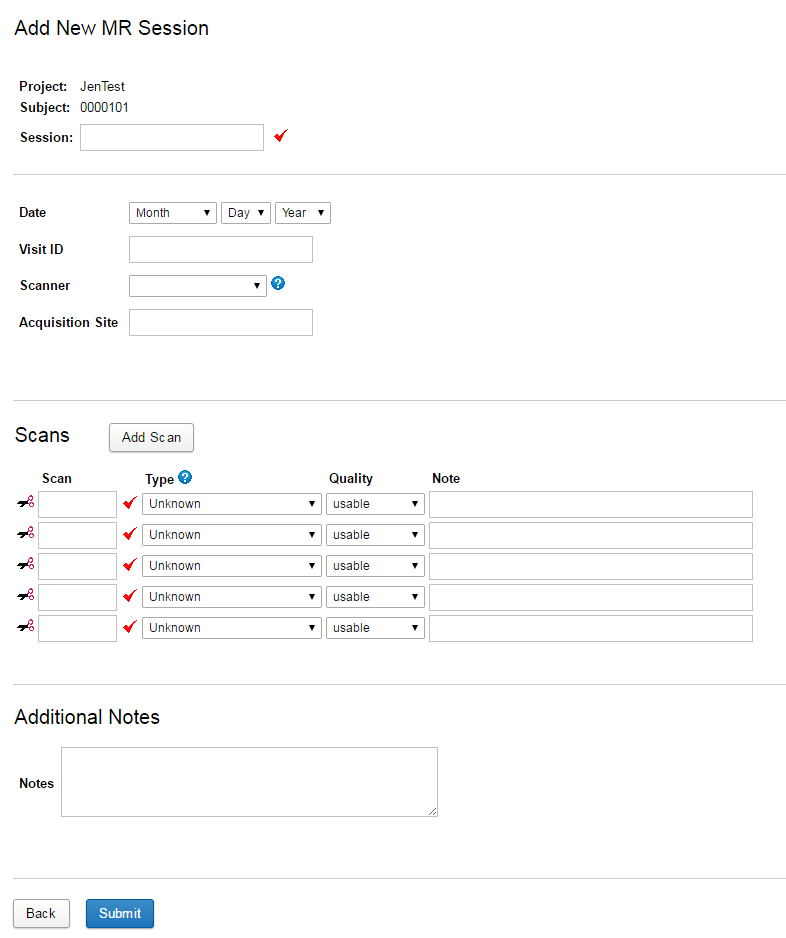The height and width of the screenshot is (938, 786).
Task: Click the scissors icon on first scan row
Action: [26, 504]
